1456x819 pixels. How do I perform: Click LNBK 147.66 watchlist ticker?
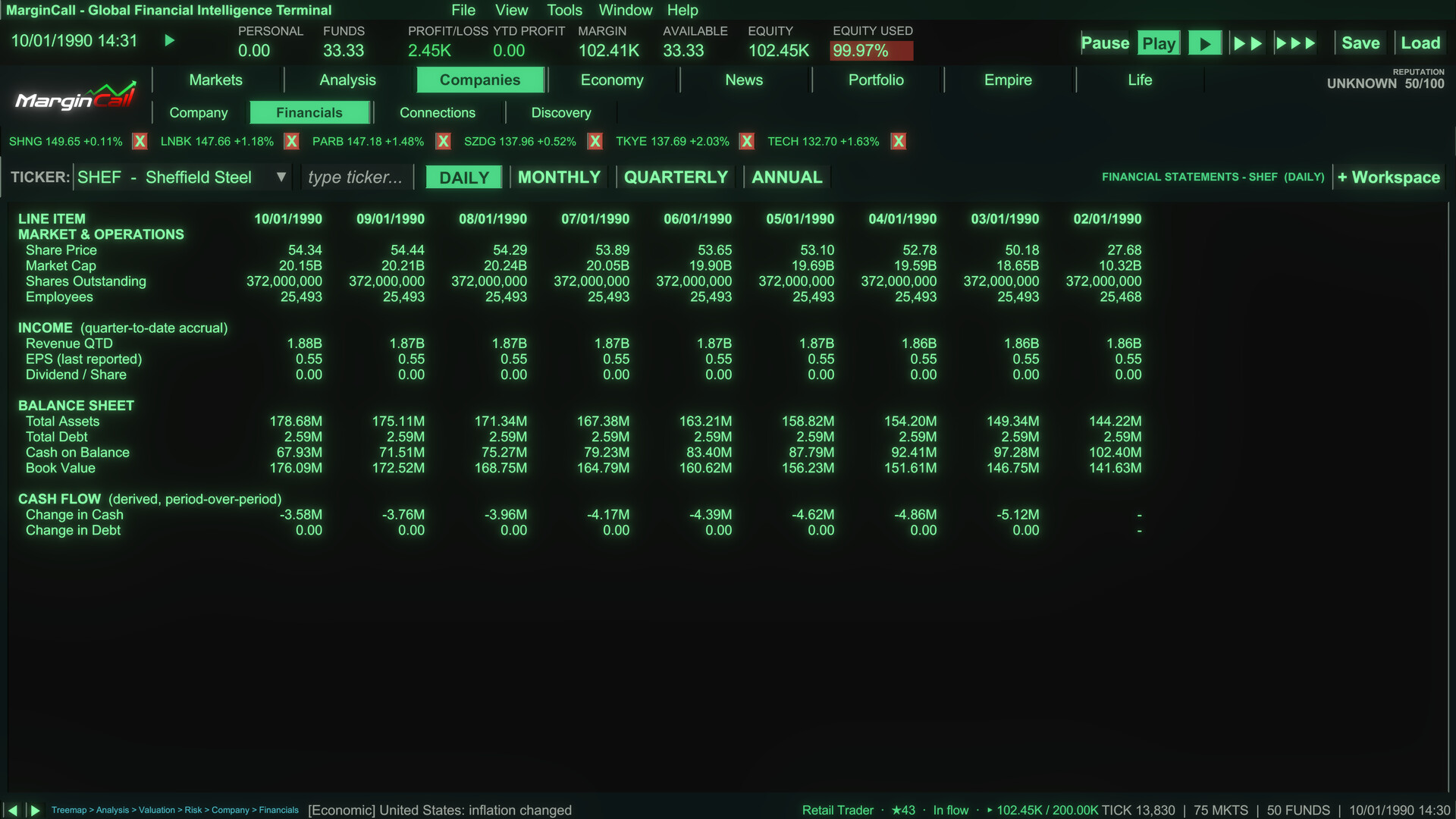(x=217, y=142)
